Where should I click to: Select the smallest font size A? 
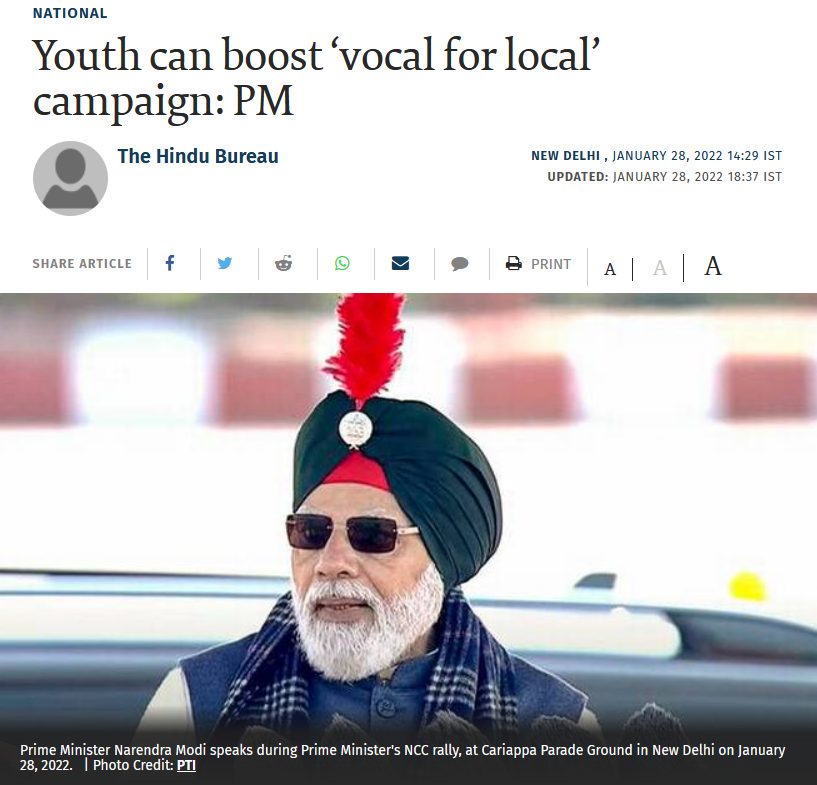point(610,269)
